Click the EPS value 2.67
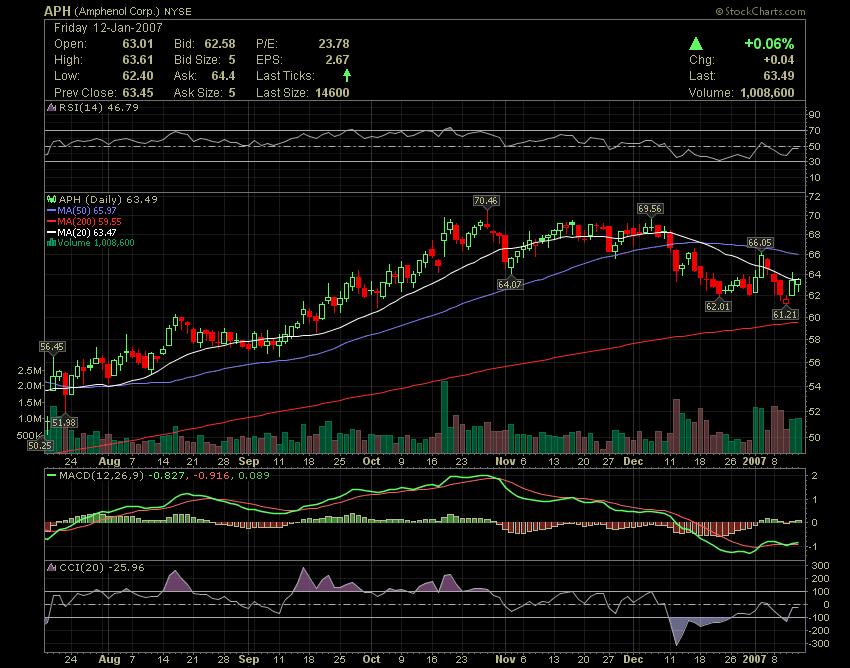Image resolution: width=850 pixels, height=668 pixels. (x=337, y=60)
